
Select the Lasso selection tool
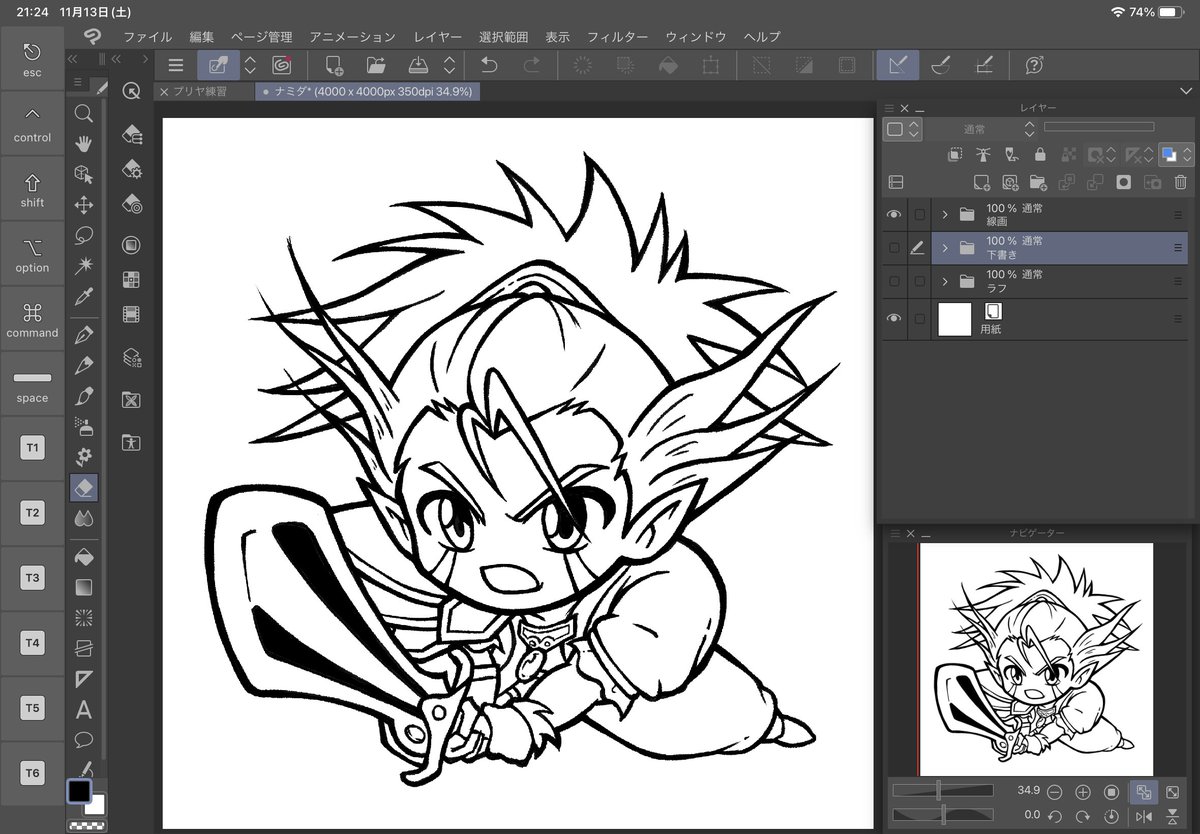(84, 235)
